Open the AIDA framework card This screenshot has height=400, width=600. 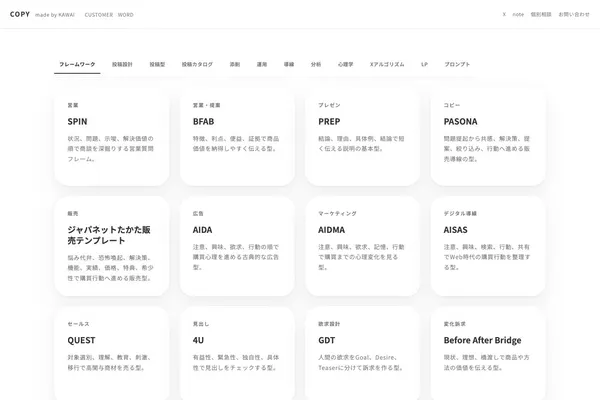click(237, 246)
